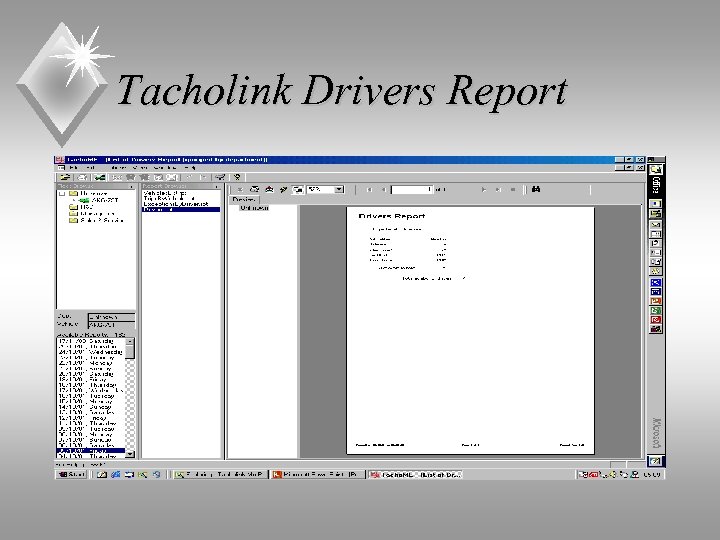This screenshot has height=540, width=720.
Task: Click the printer icon in the main toolbar
Action: (83, 177)
